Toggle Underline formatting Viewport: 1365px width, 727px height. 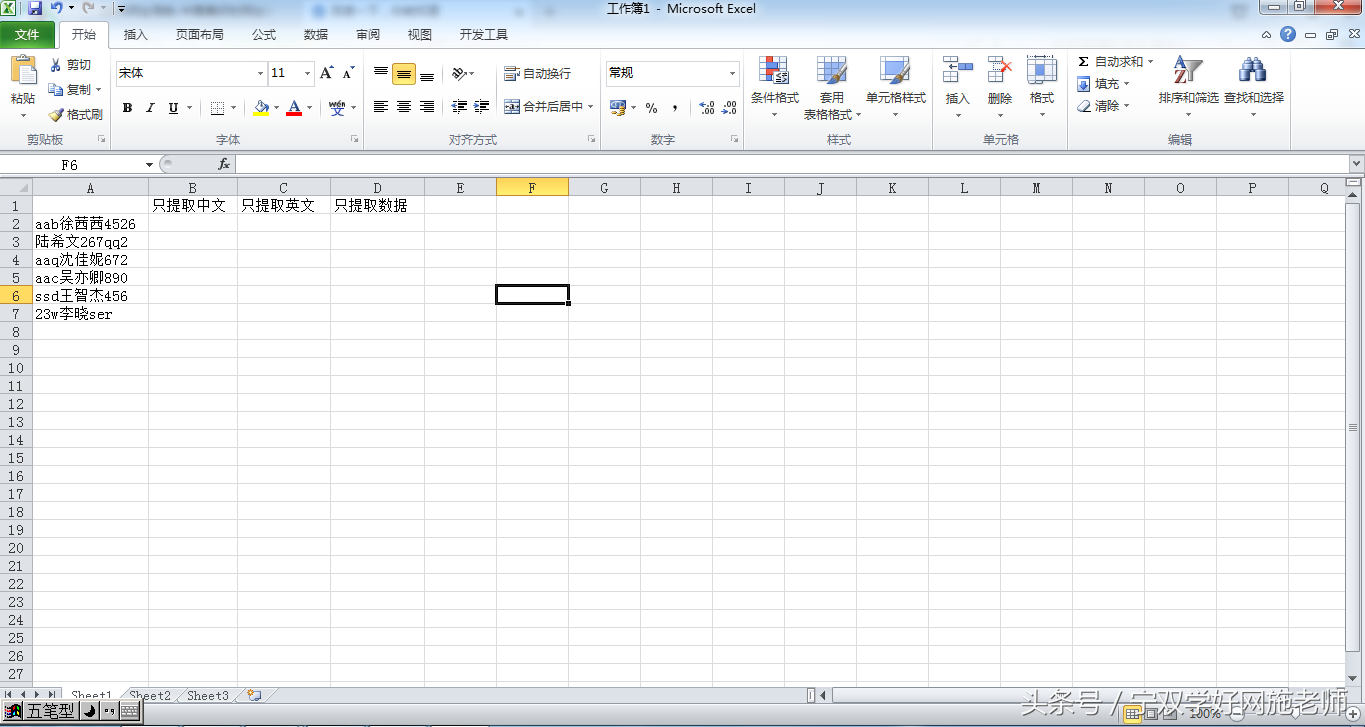[173, 108]
